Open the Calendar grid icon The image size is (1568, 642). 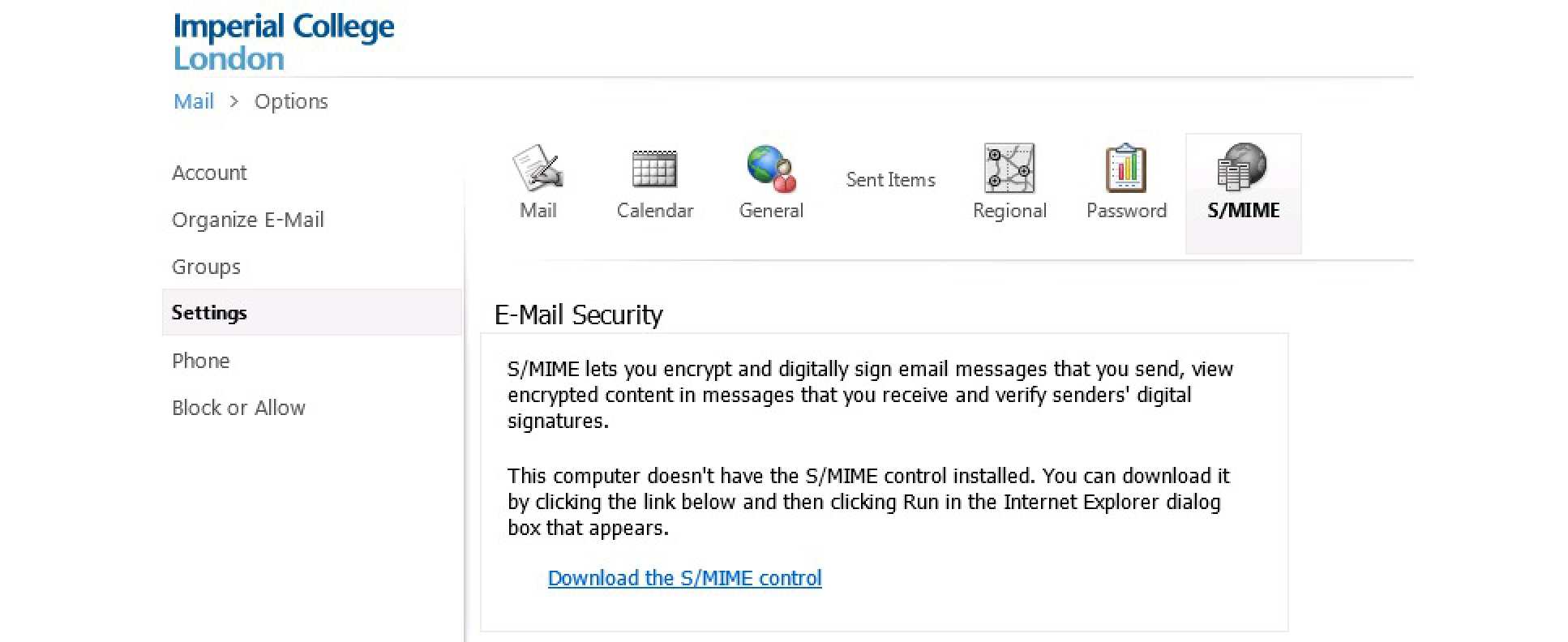(654, 169)
